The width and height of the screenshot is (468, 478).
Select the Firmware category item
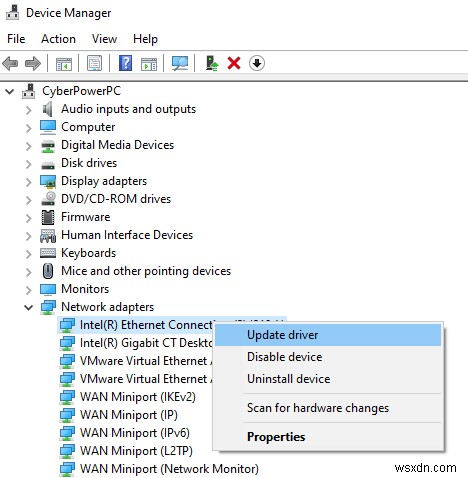point(85,217)
